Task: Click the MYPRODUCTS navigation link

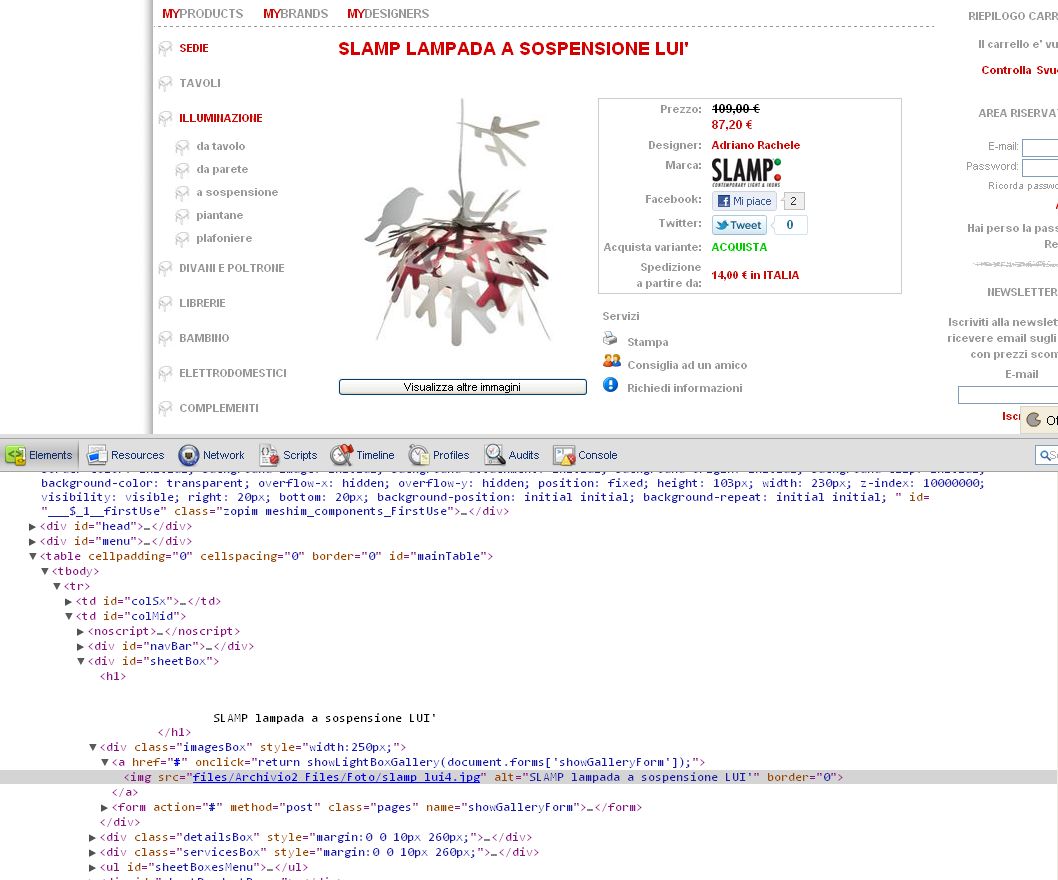Action: tap(202, 13)
